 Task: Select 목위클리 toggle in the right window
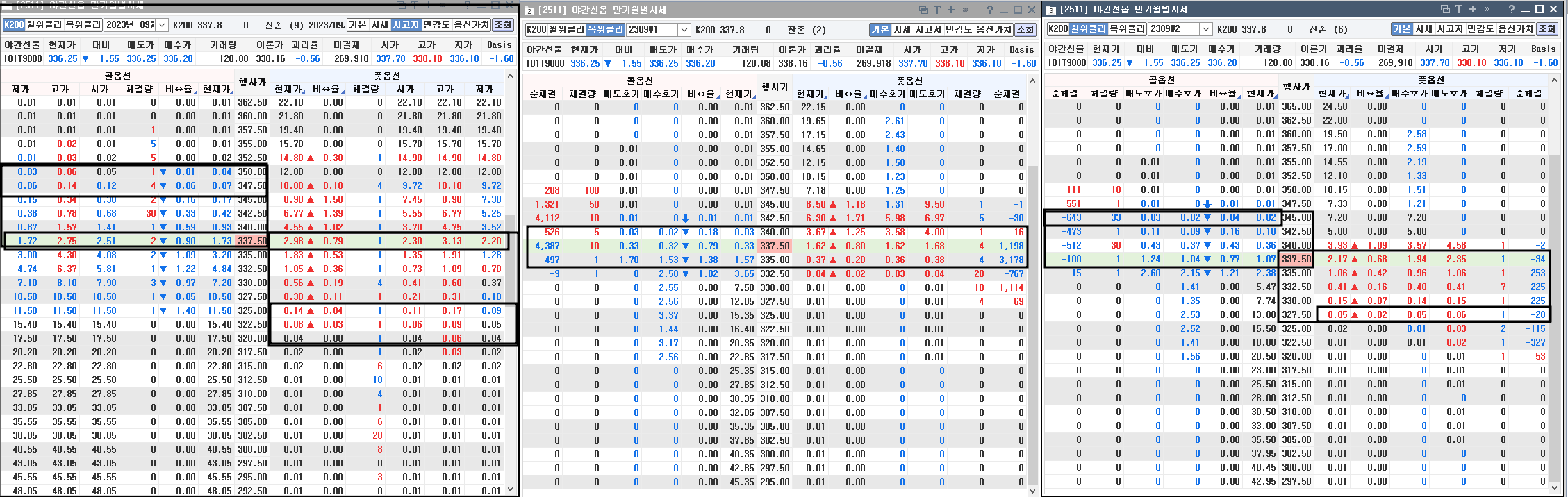(x=1127, y=29)
